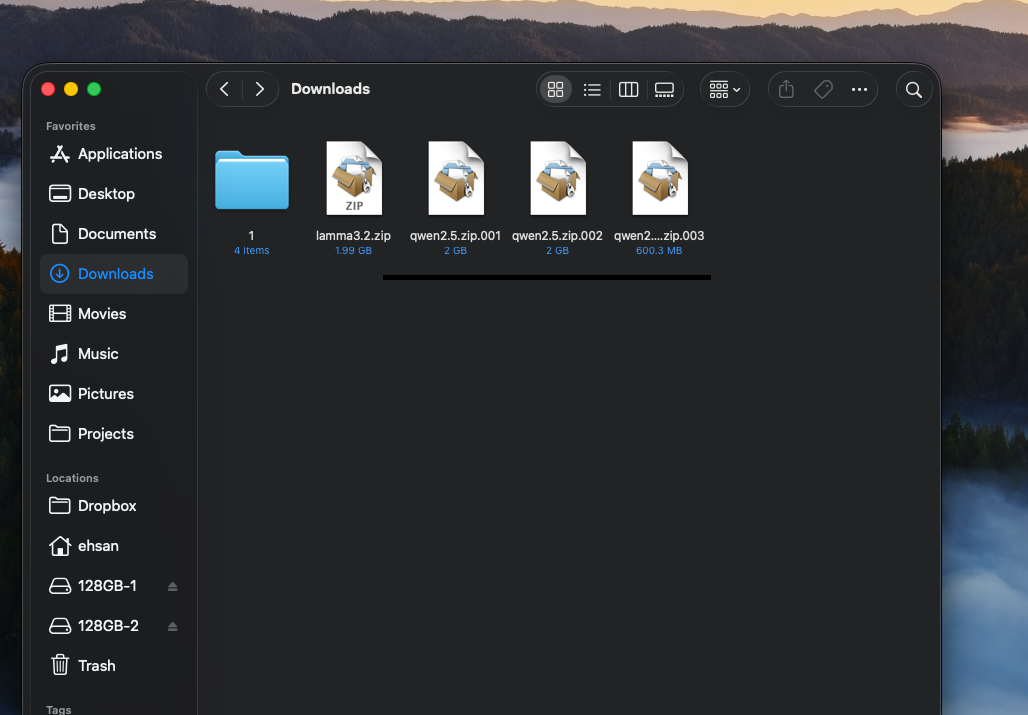
Task: Open Applications in the sidebar
Action: tap(119, 154)
